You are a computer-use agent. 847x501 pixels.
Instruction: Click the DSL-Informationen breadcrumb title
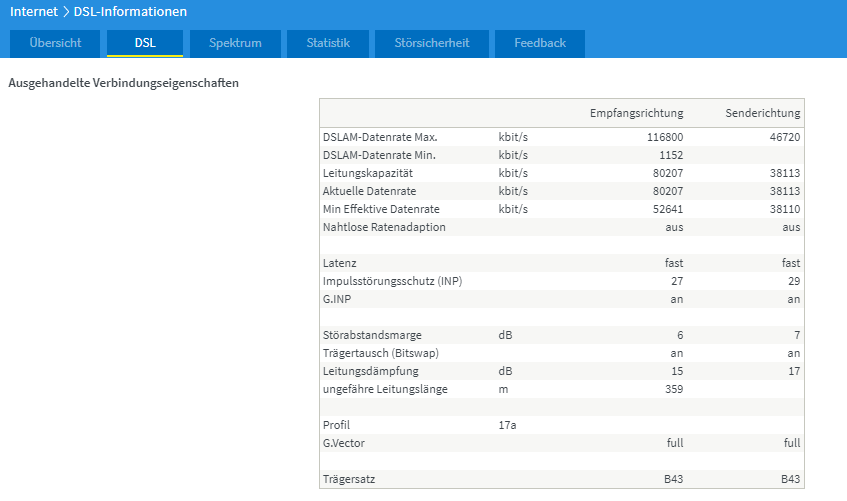pyautogui.click(x=130, y=11)
